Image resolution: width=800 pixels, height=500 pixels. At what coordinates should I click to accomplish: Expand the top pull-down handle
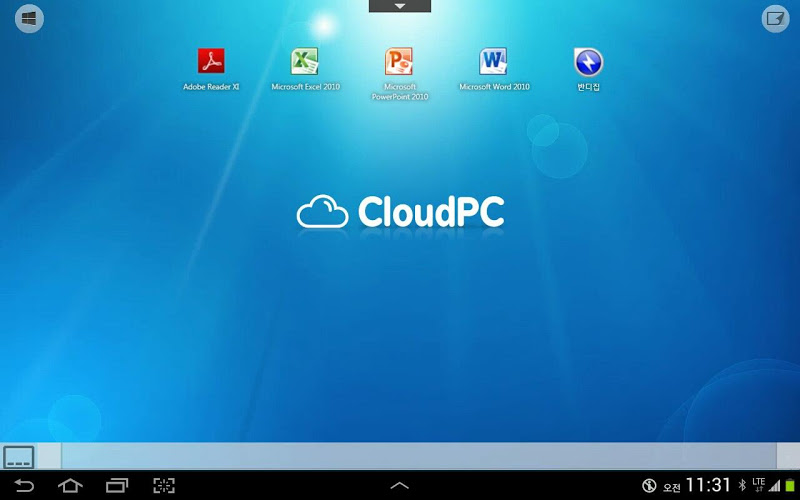(399, 6)
